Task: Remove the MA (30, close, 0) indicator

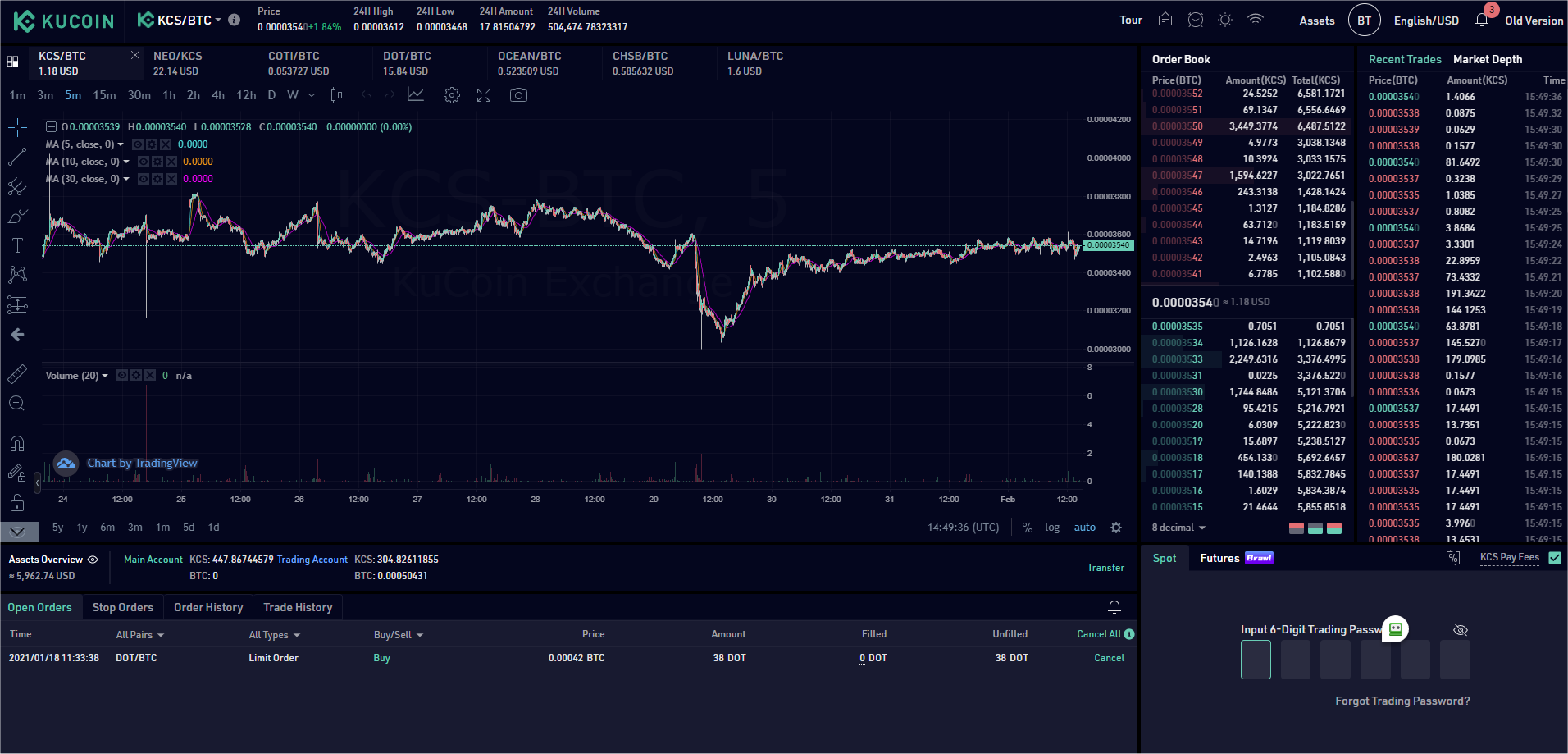Action: [x=171, y=179]
